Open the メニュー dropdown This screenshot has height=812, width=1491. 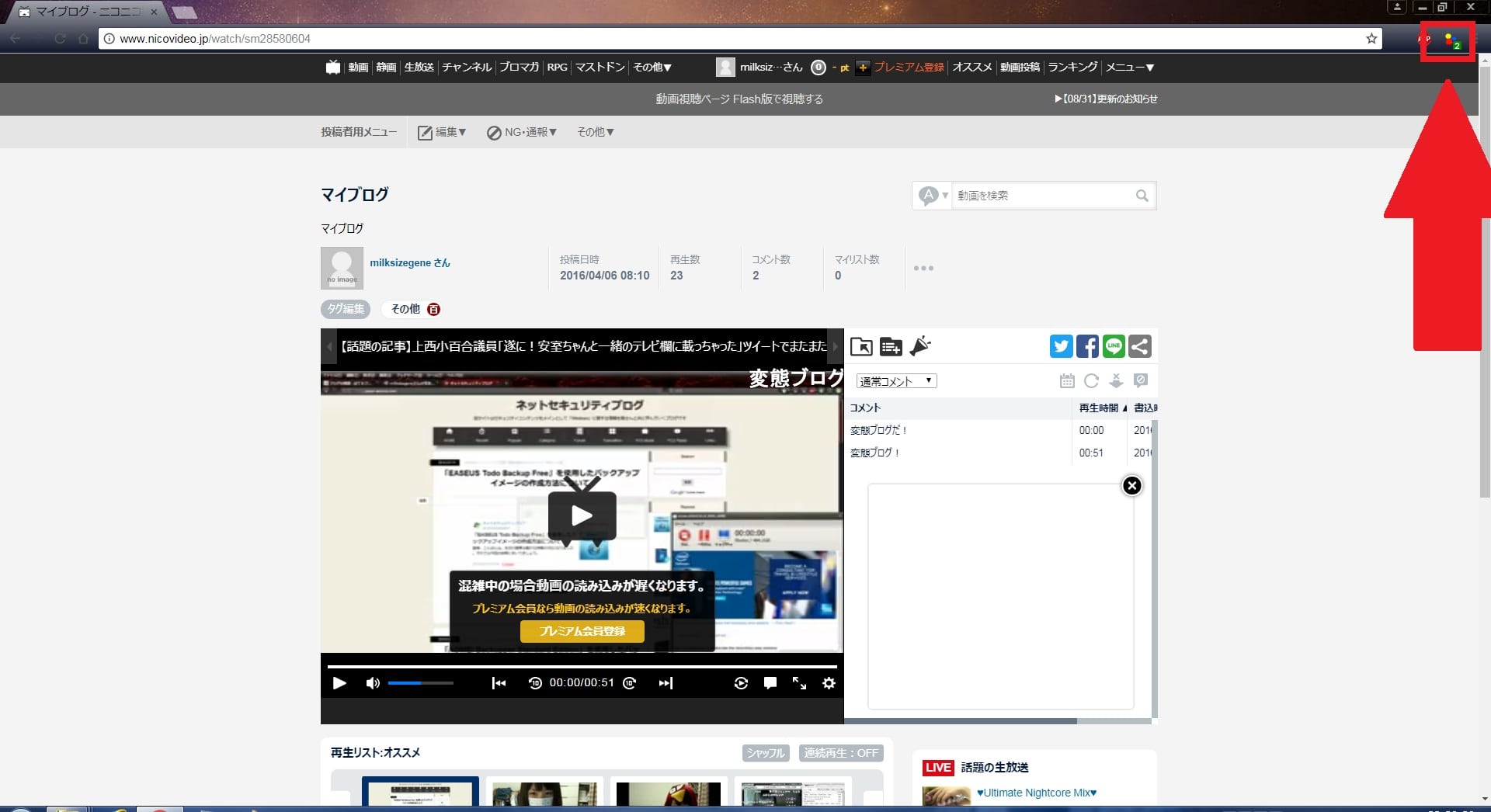tap(1130, 68)
